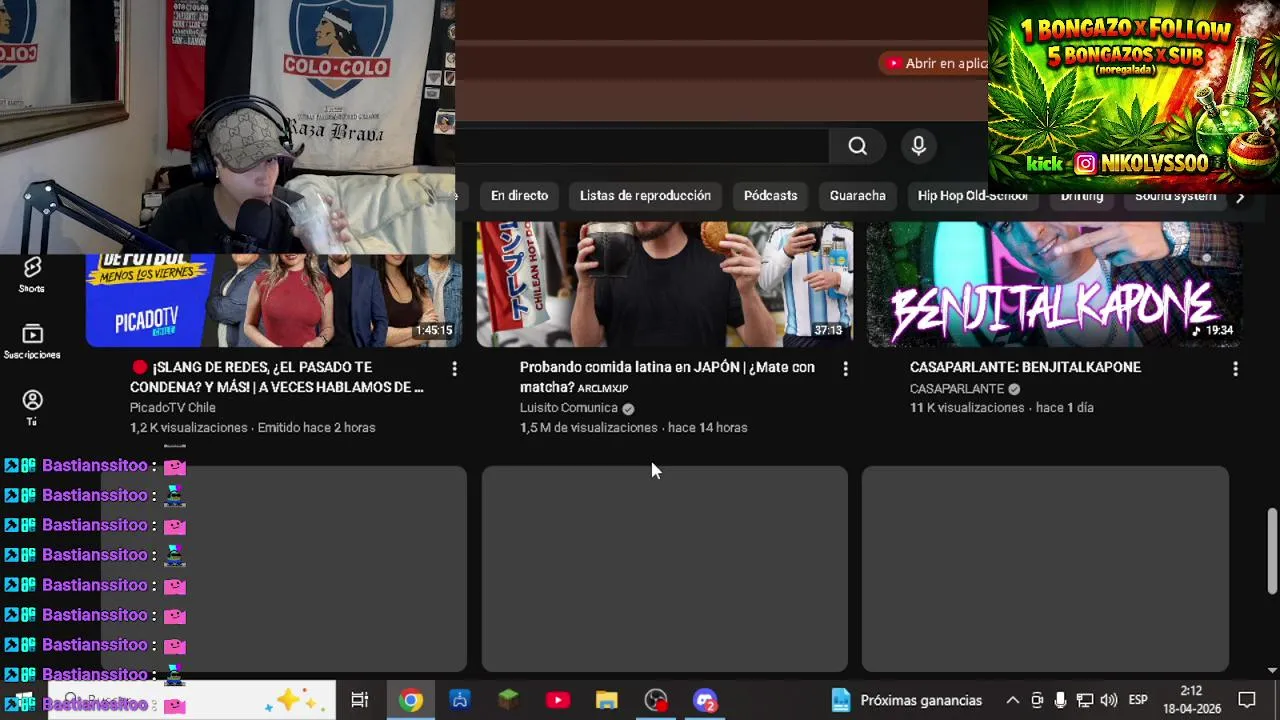Open the notification center icon

1247,700
